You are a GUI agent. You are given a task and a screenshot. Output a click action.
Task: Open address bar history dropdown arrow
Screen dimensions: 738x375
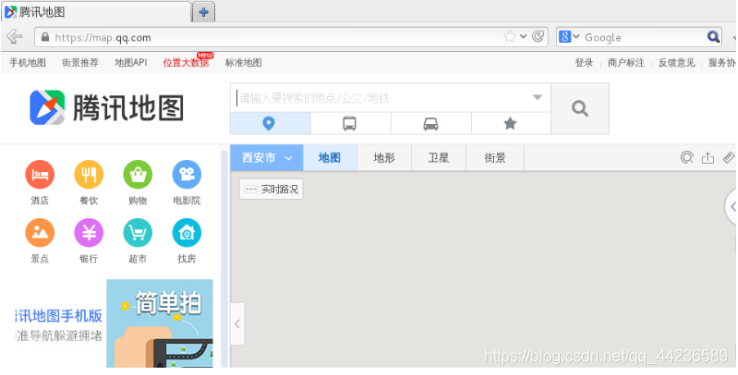(523, 37)
